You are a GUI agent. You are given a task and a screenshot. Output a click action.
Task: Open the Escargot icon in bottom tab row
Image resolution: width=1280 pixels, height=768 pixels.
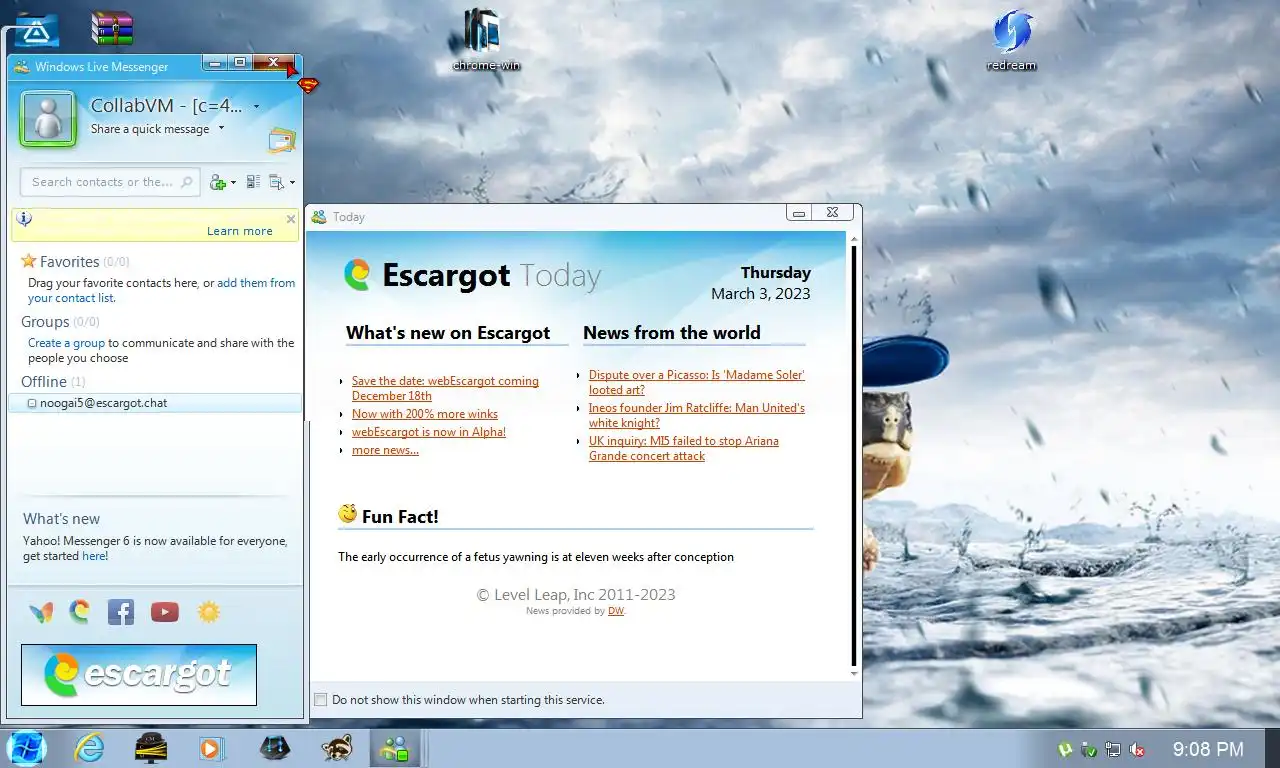point(80,611)
